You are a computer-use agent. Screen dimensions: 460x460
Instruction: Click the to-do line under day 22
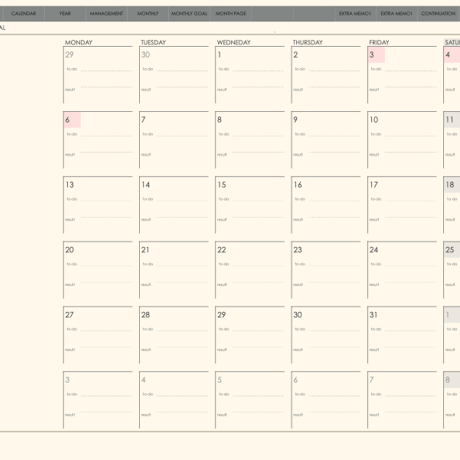tap(259, 266)
